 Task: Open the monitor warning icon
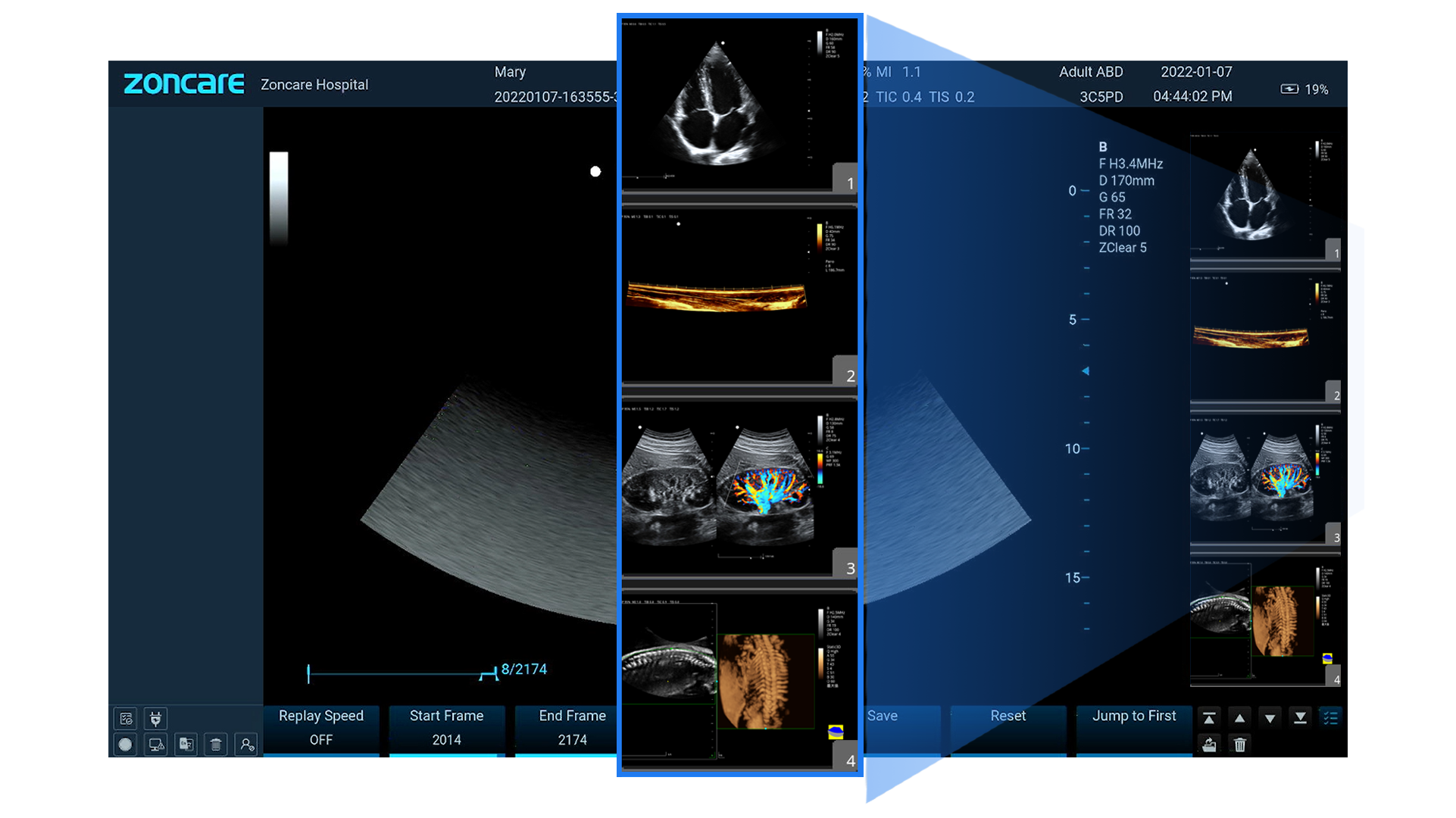pyautogui.click(x=156, y=745)
